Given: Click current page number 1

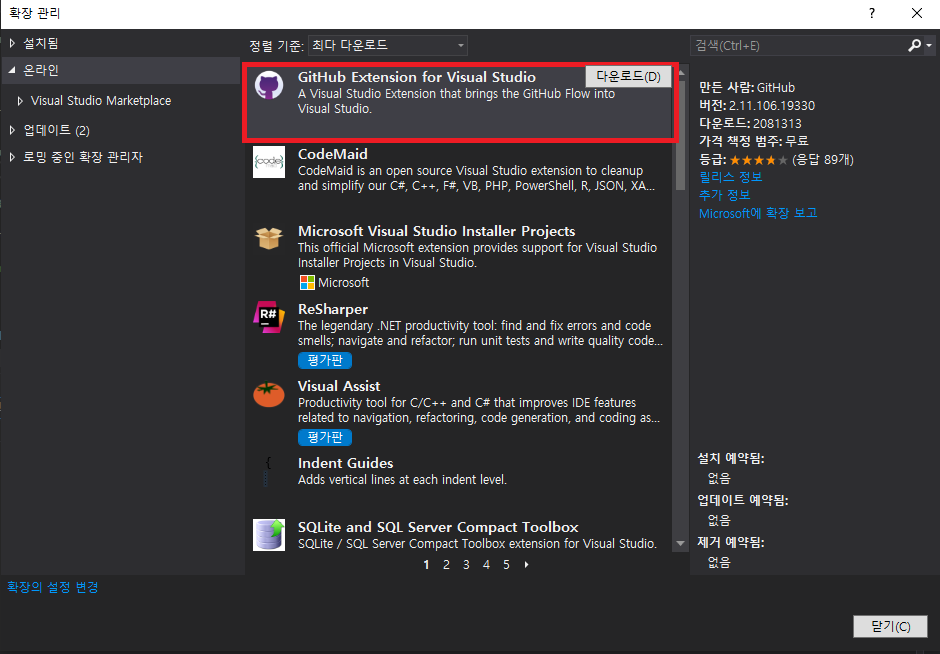Looking at the screenshot, I should pos(426,565).
